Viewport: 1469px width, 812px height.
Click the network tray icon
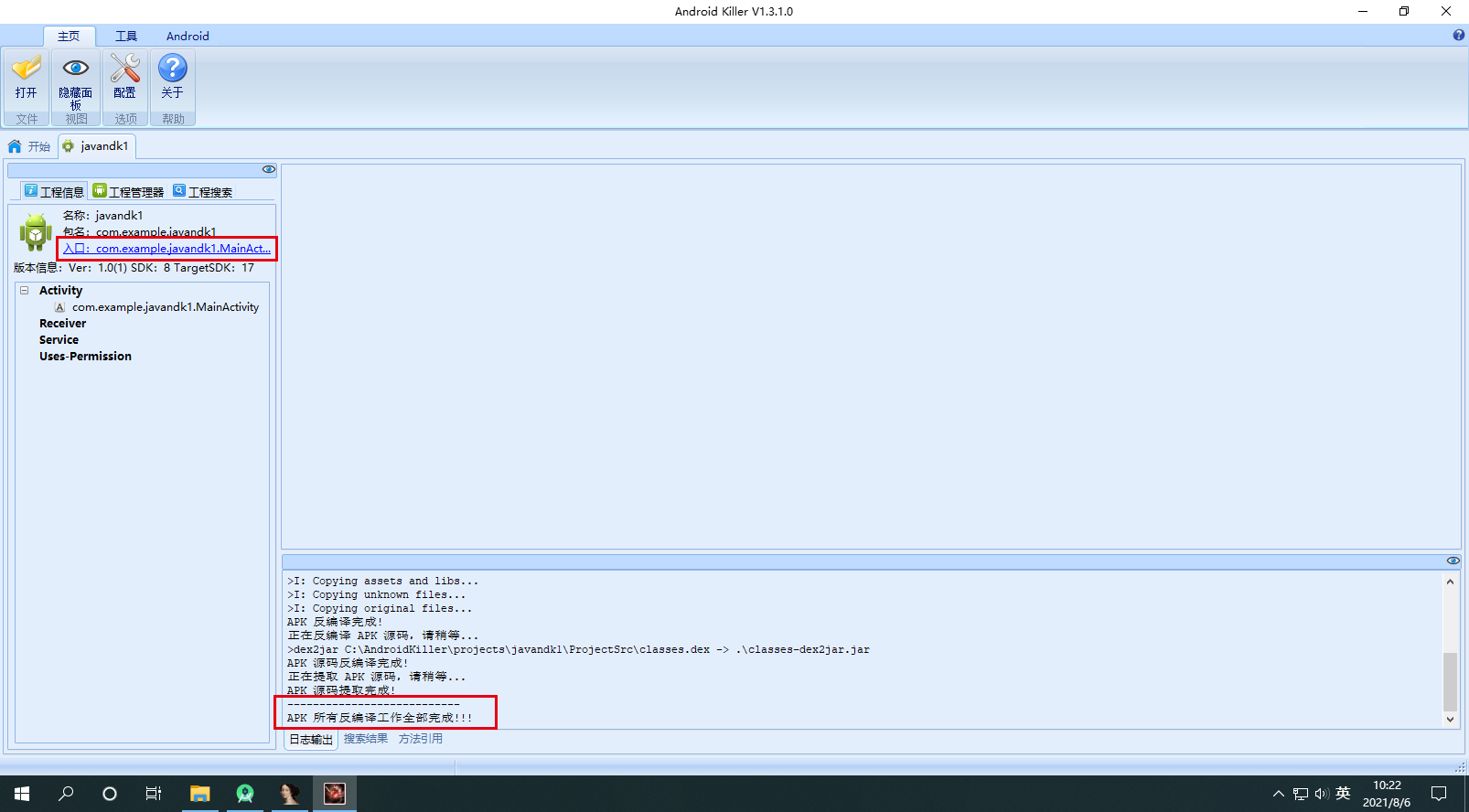pos(1300,794)
